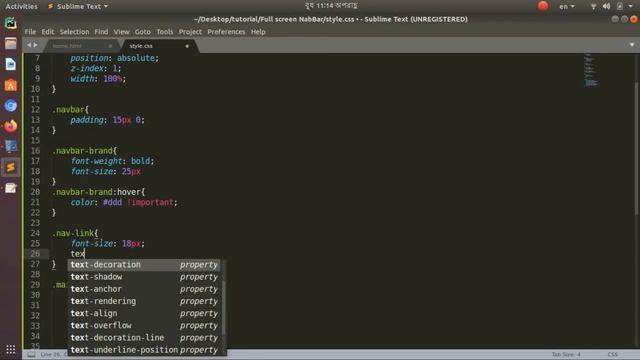Open the screenshot tool dock icon
The height and width of the screenshot is (360, 640).
(x=11, y=147)
